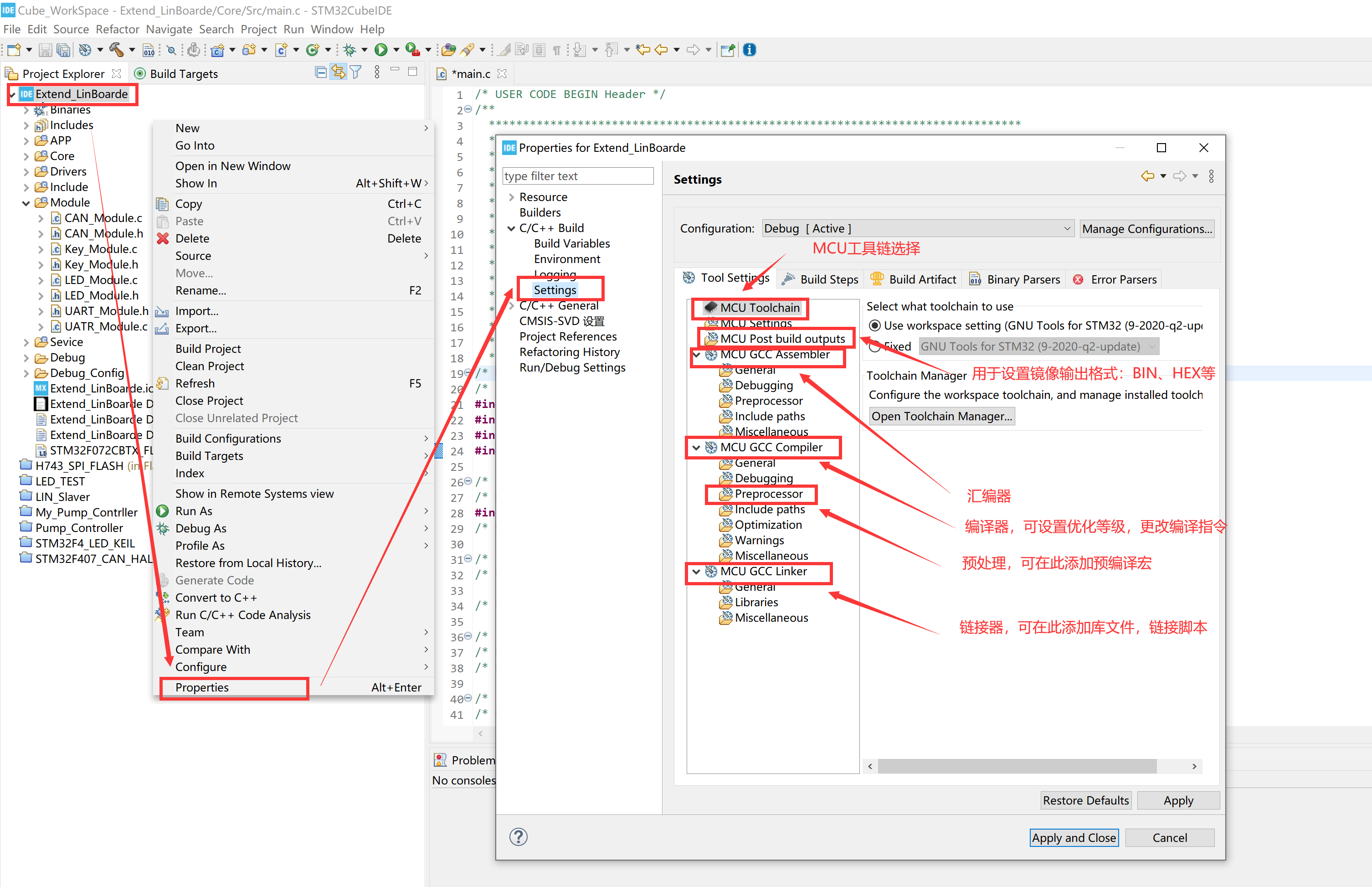Click the Save All toolbar icon

click(63, 50)
